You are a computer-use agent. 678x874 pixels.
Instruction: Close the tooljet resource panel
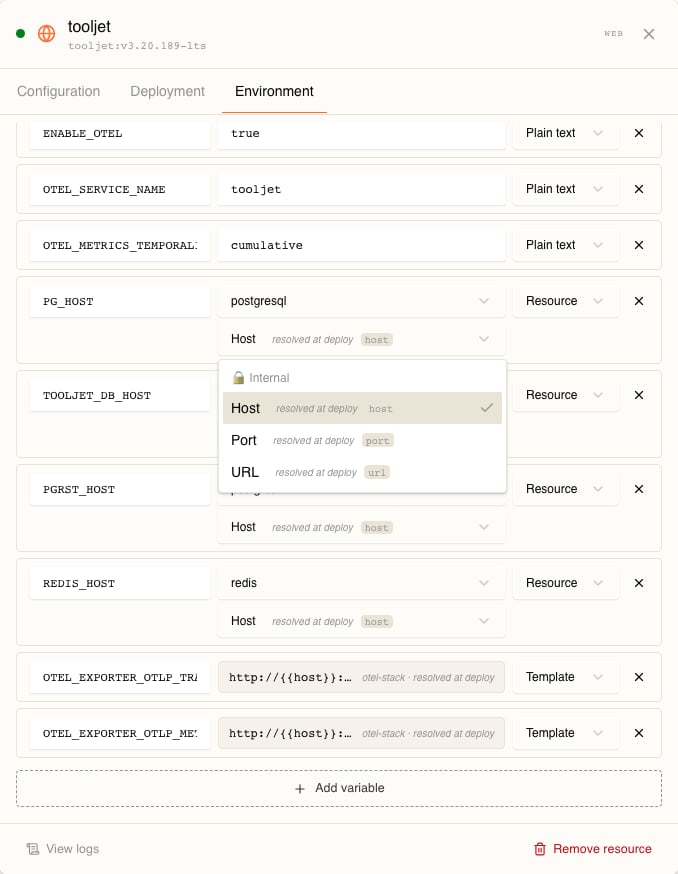[x=648, y=34]
